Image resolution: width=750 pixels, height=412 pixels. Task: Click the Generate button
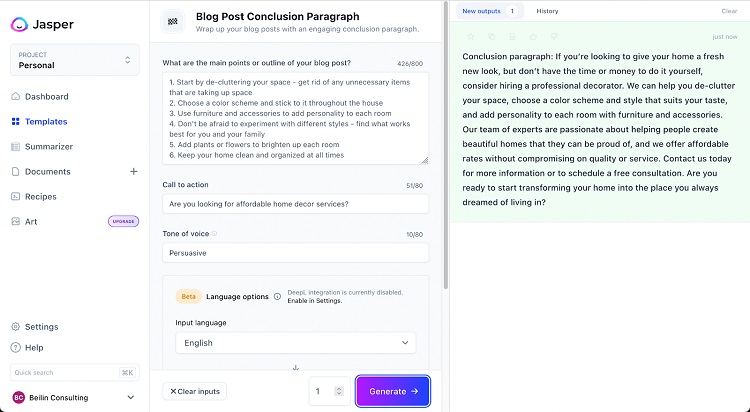click(393, 391)
